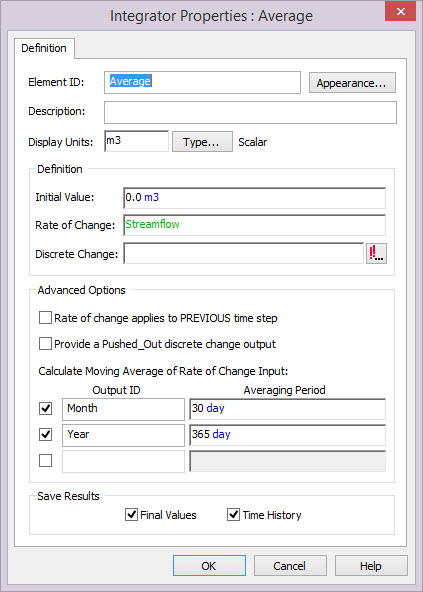Click the empty third Output ID field
The height and width of the screenshot is (592, 423).
124,461
